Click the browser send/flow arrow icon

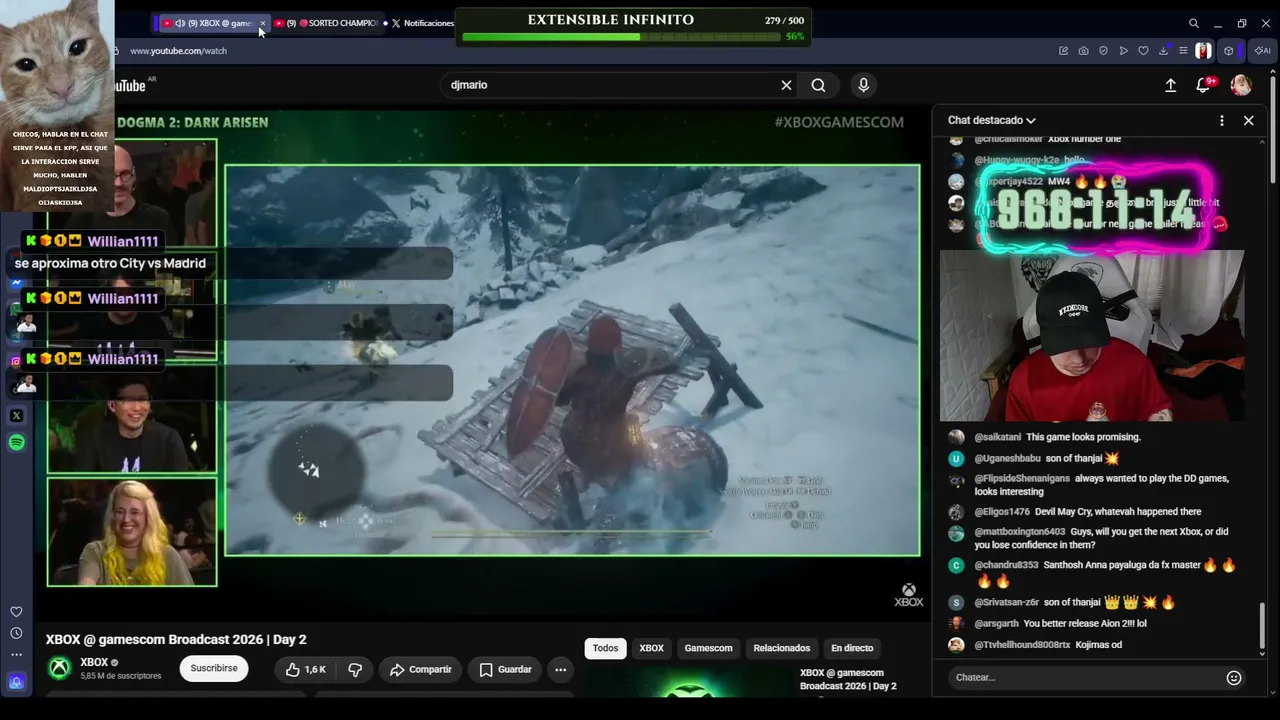1123,51
